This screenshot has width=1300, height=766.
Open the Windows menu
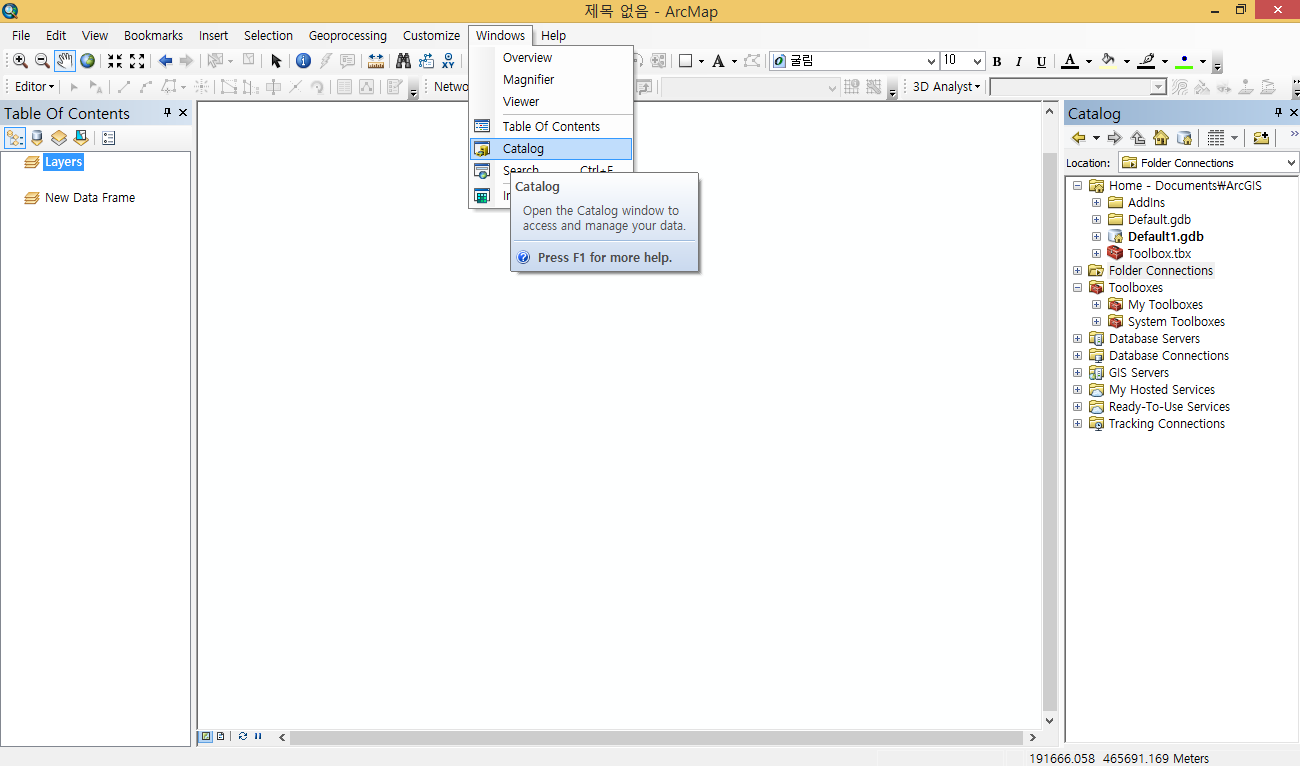(500, 35)
